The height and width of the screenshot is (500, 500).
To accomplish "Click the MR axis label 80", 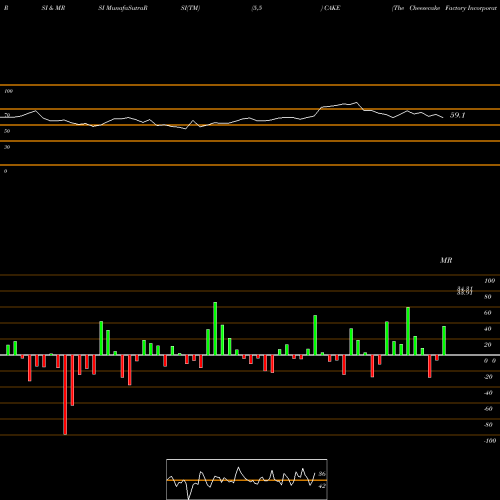I will tap(488, 297).
